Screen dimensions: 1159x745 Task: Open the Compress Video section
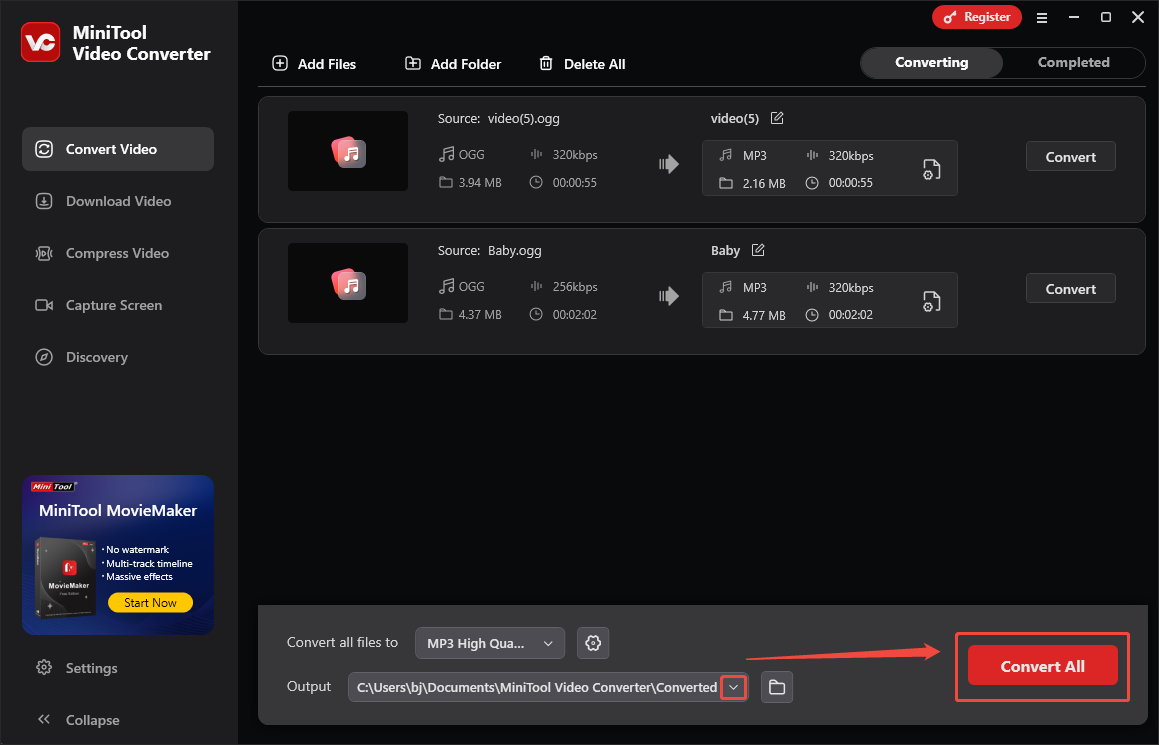click(x=118, y=254)
